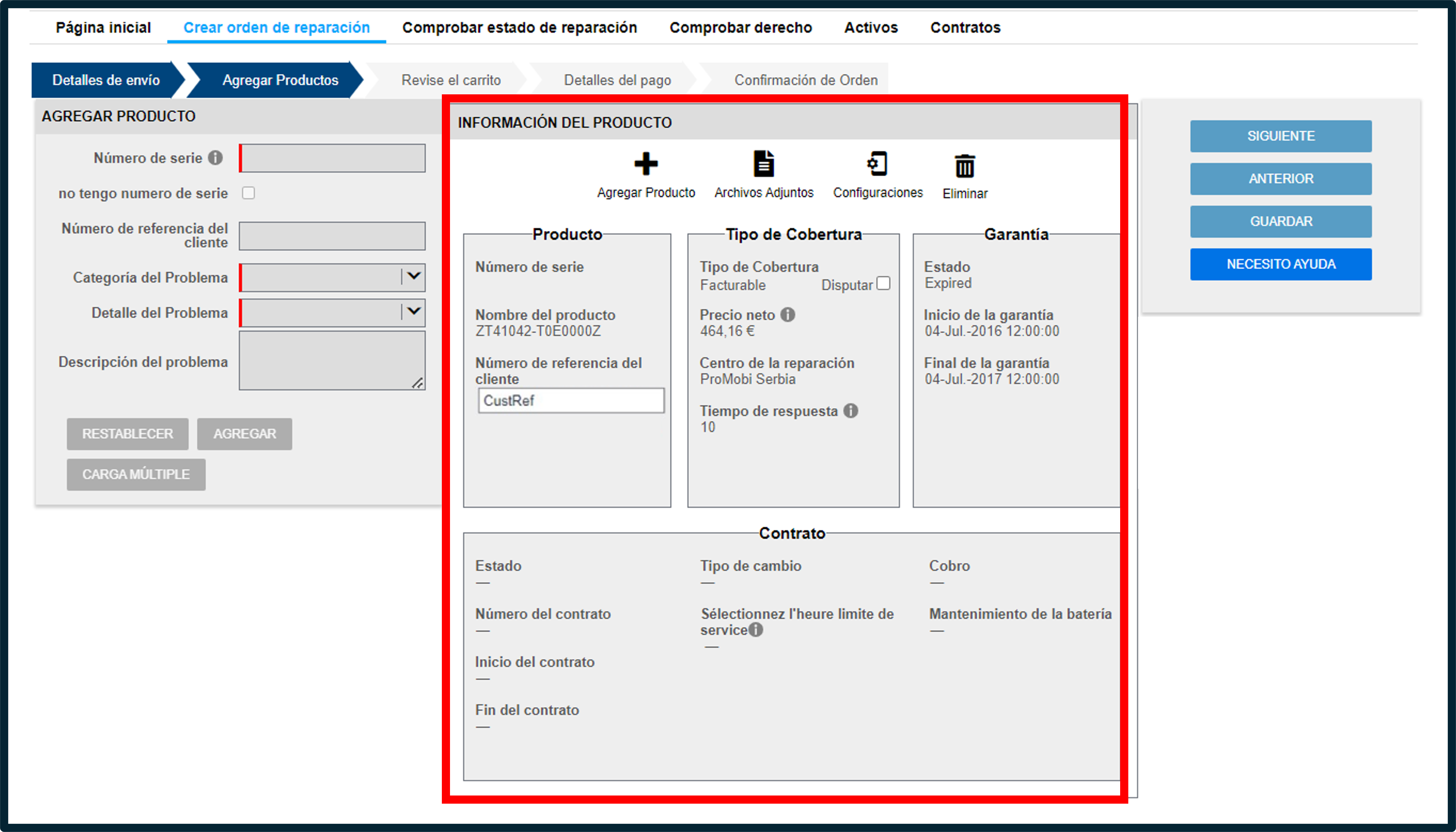Open the Configuraciones icon

pos(877,164)
